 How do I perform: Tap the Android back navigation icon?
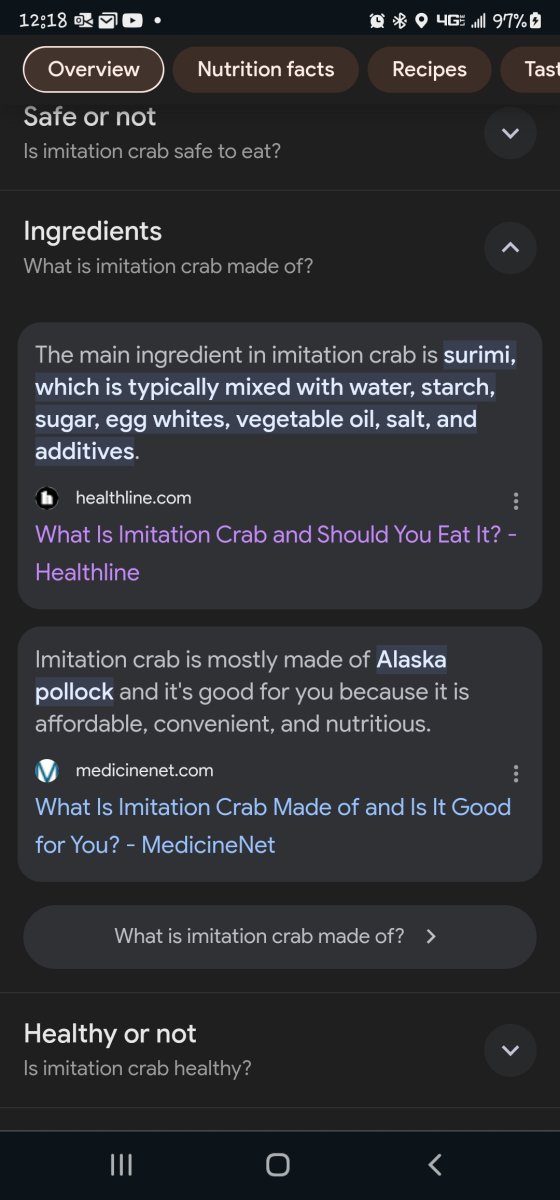434,1164
